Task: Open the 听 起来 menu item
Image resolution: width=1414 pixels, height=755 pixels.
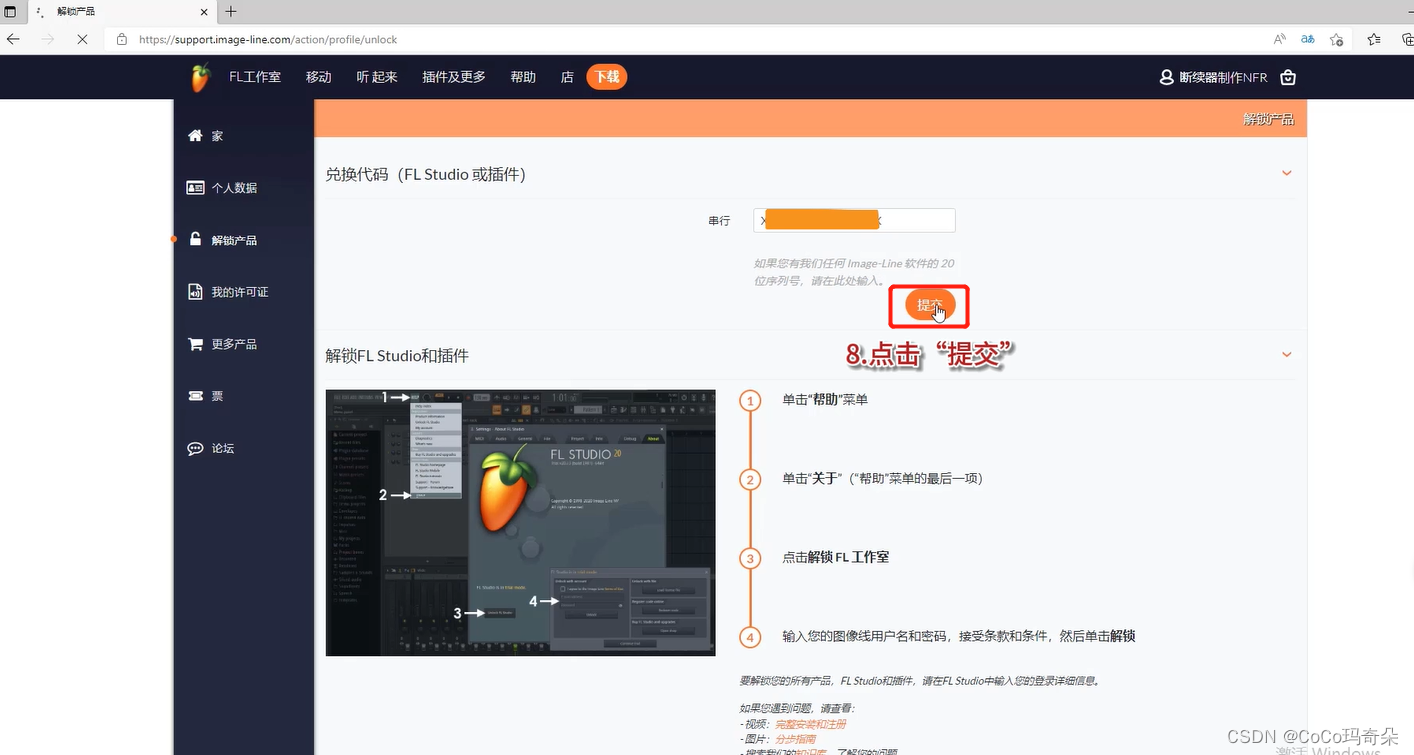Action: pos(377,77)
